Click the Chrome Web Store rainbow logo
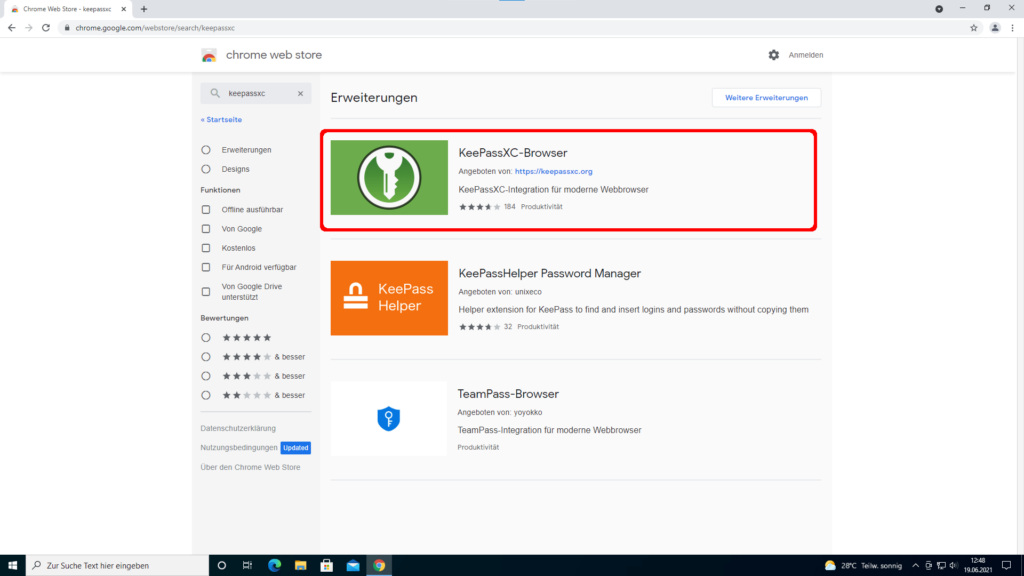Screen dimensions: 1024x576 click(209, 56)
